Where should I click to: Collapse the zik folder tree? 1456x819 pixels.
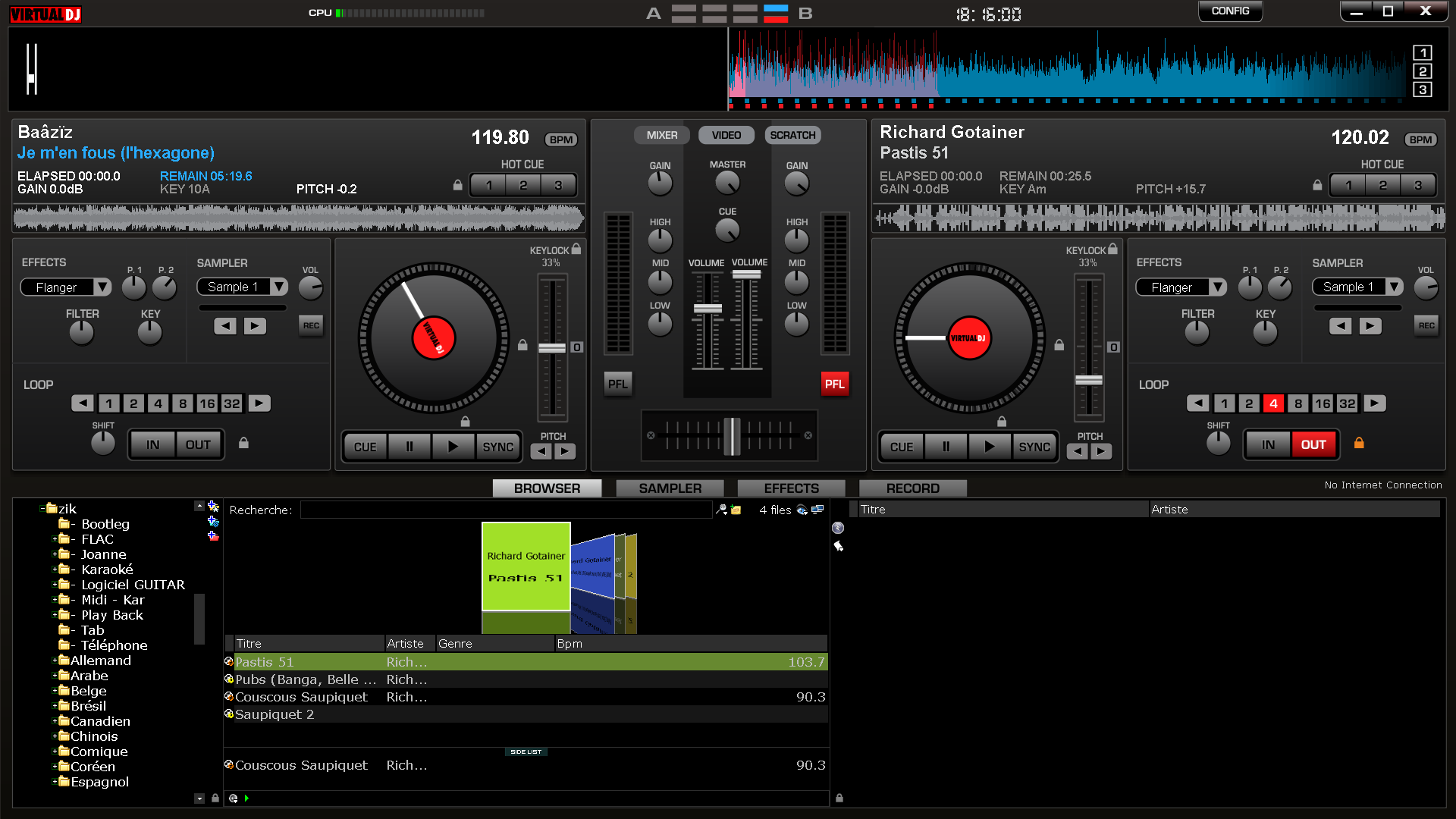(x=42, y=509)
